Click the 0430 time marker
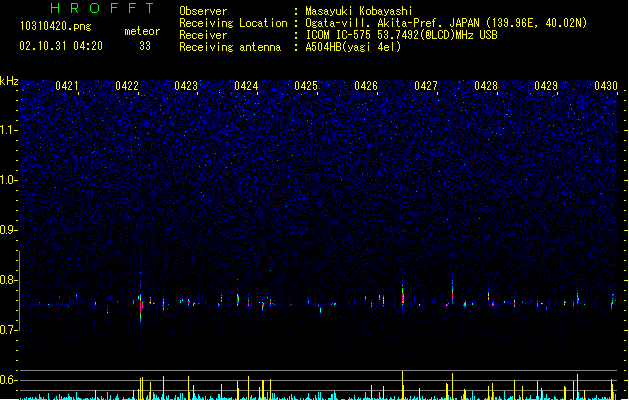This screenshot has height=400, width=629. [x=606, y=86]
